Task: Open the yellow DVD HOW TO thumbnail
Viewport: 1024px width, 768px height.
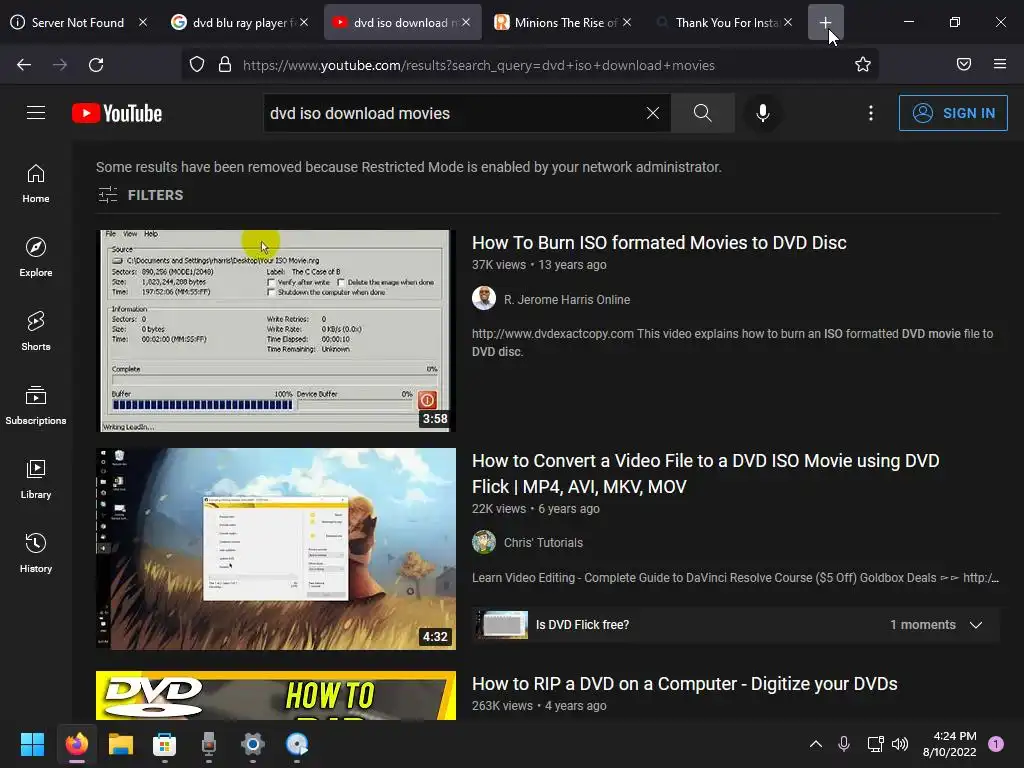Action: [x=276, y=696]
